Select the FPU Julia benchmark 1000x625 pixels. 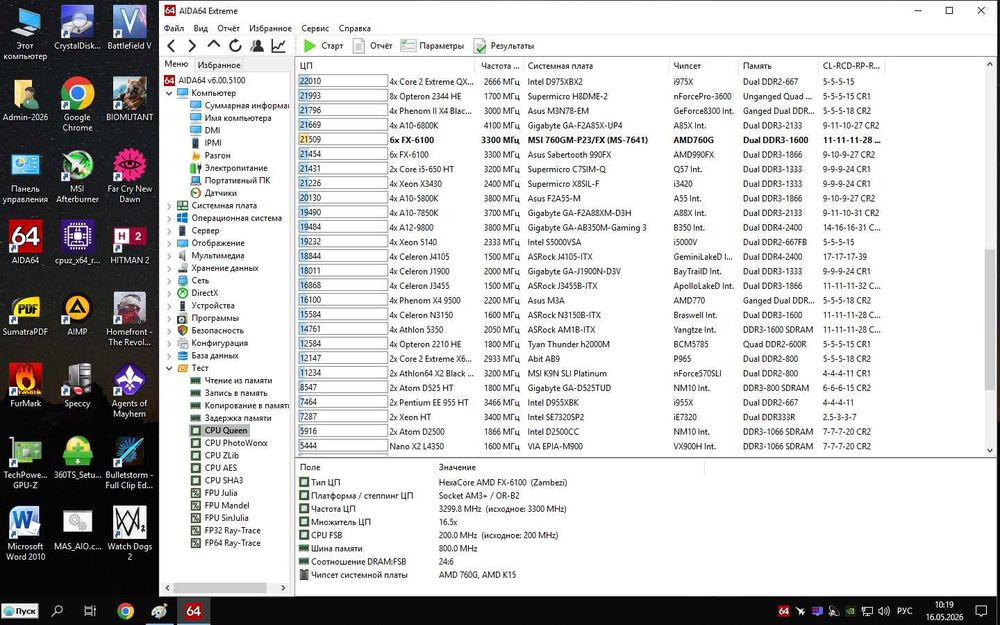tap(221, 492)
